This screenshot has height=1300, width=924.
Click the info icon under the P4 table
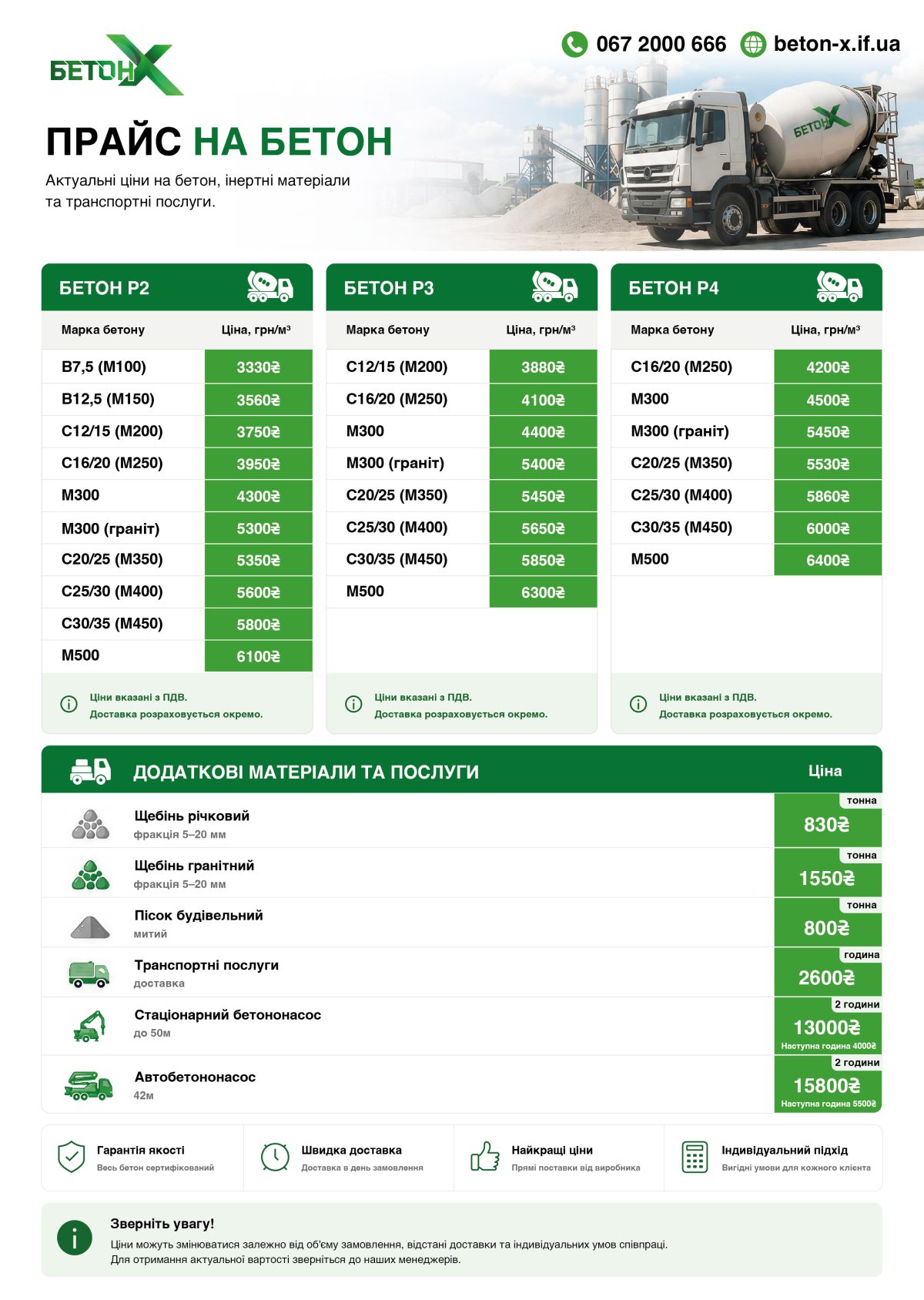[x=638, y=704]
